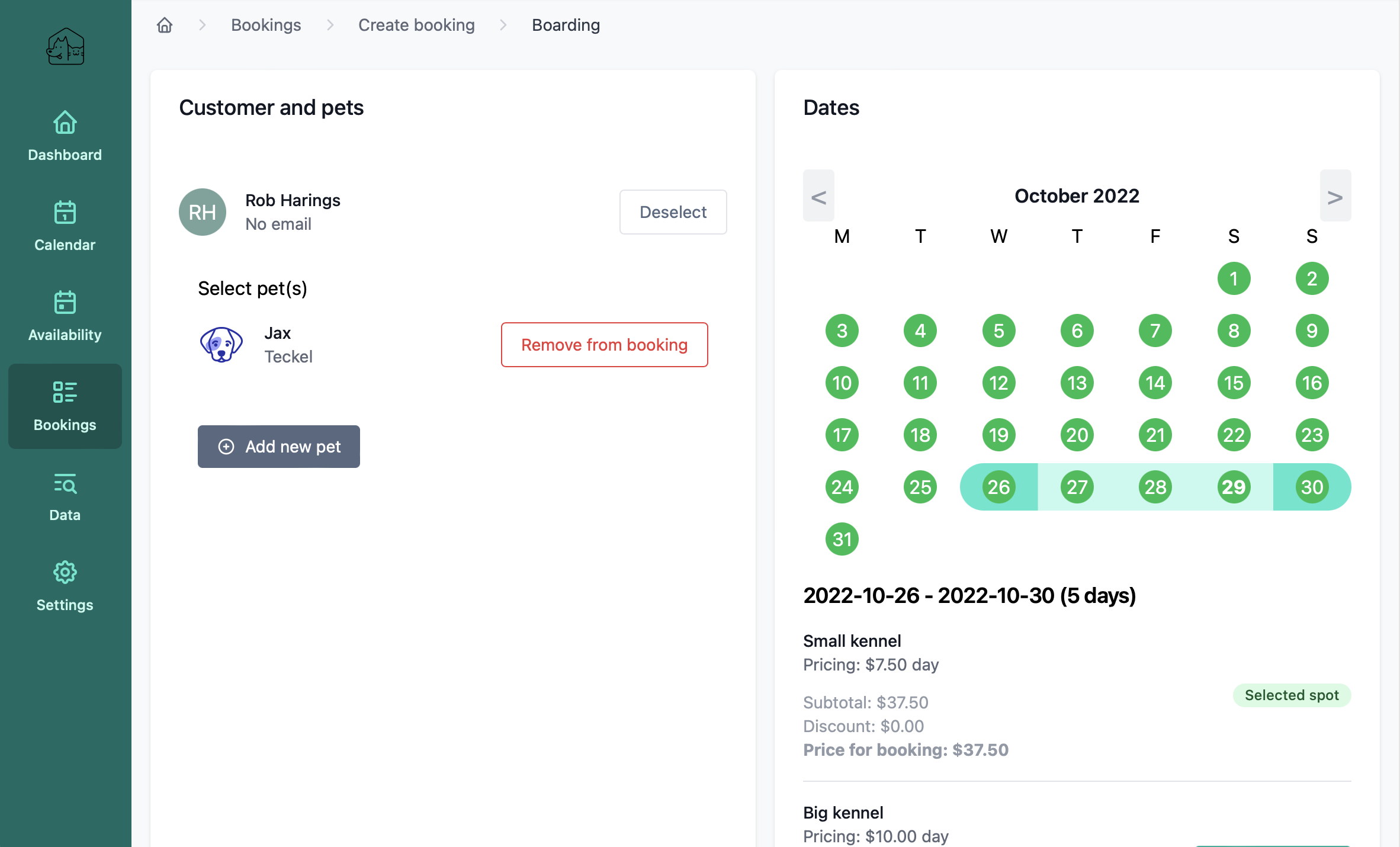
Task: Deselect customer Rob Harings
Action: tap(673, 212)
